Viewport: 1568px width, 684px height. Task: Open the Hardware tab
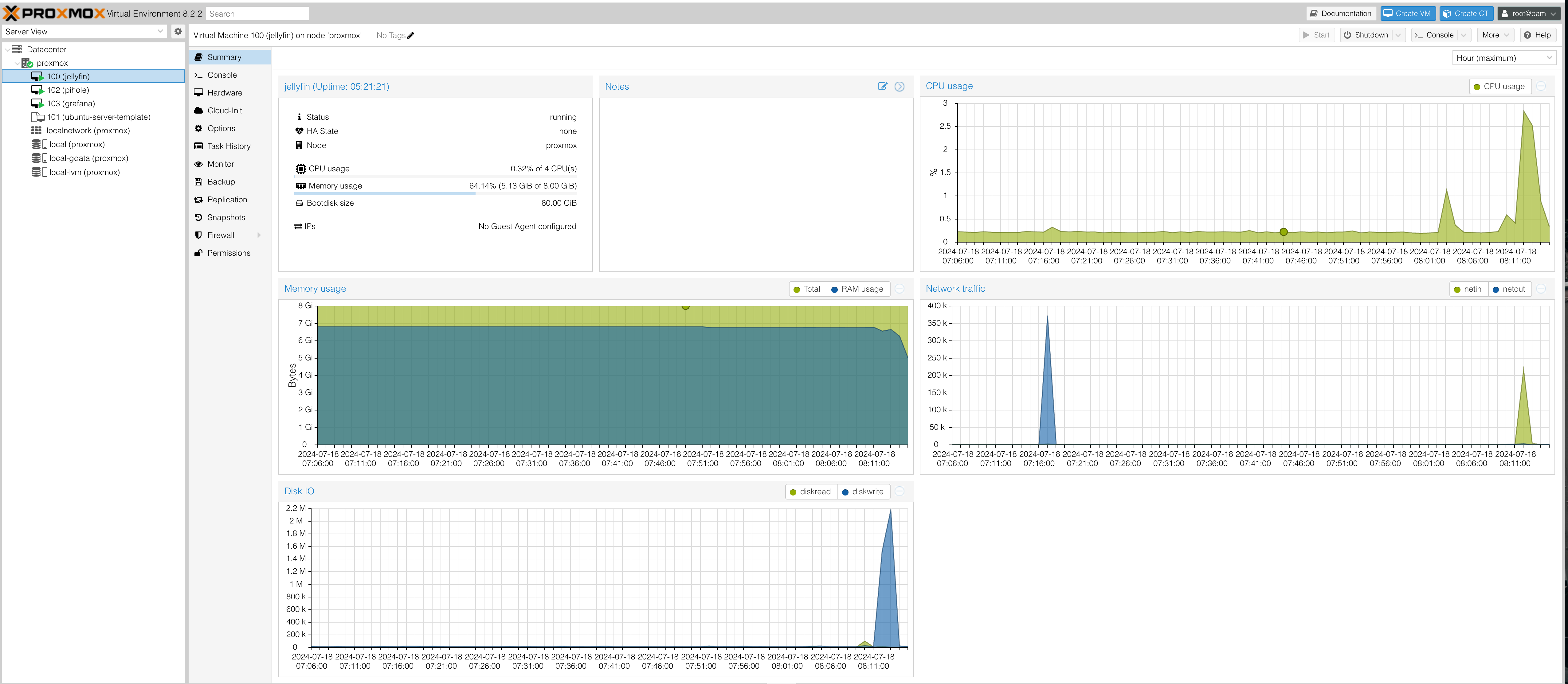(230, 92)
